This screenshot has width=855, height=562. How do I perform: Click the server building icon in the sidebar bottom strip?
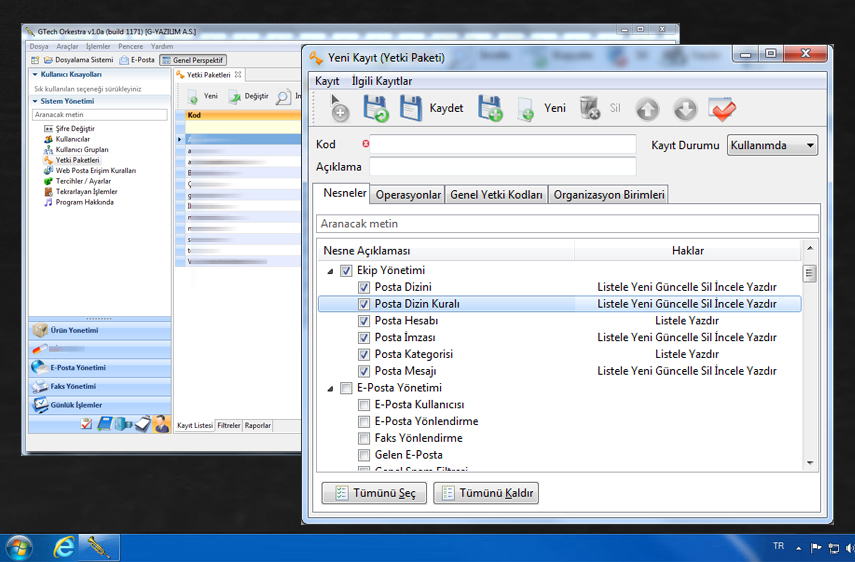coord(124,424)
